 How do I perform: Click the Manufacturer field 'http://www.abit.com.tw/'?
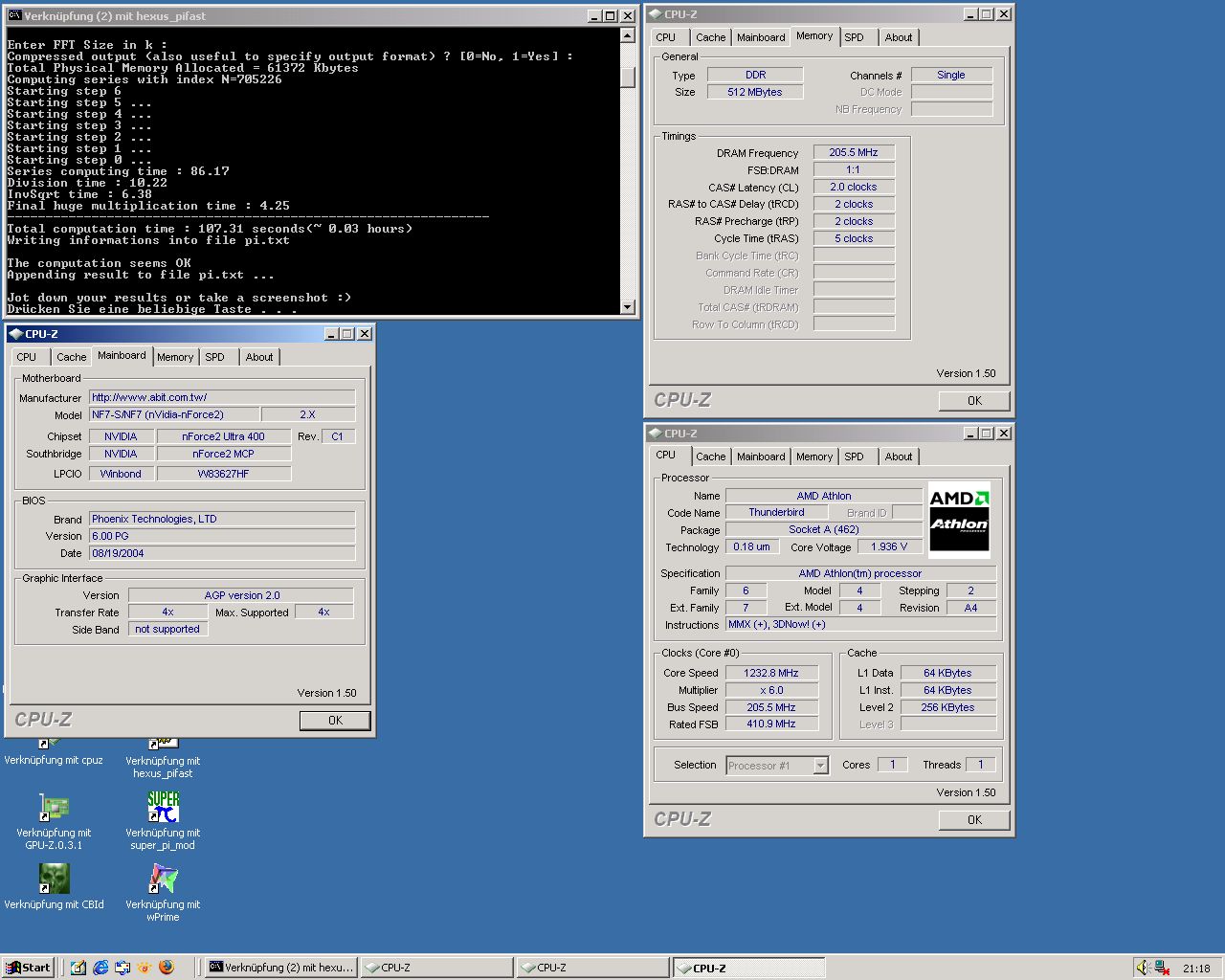pyautogui.click(x=222, y=397)
